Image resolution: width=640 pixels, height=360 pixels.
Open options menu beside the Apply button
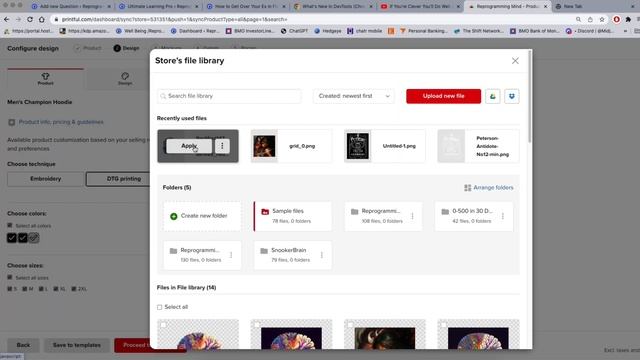pyautogui.click(x=222, y=146)
